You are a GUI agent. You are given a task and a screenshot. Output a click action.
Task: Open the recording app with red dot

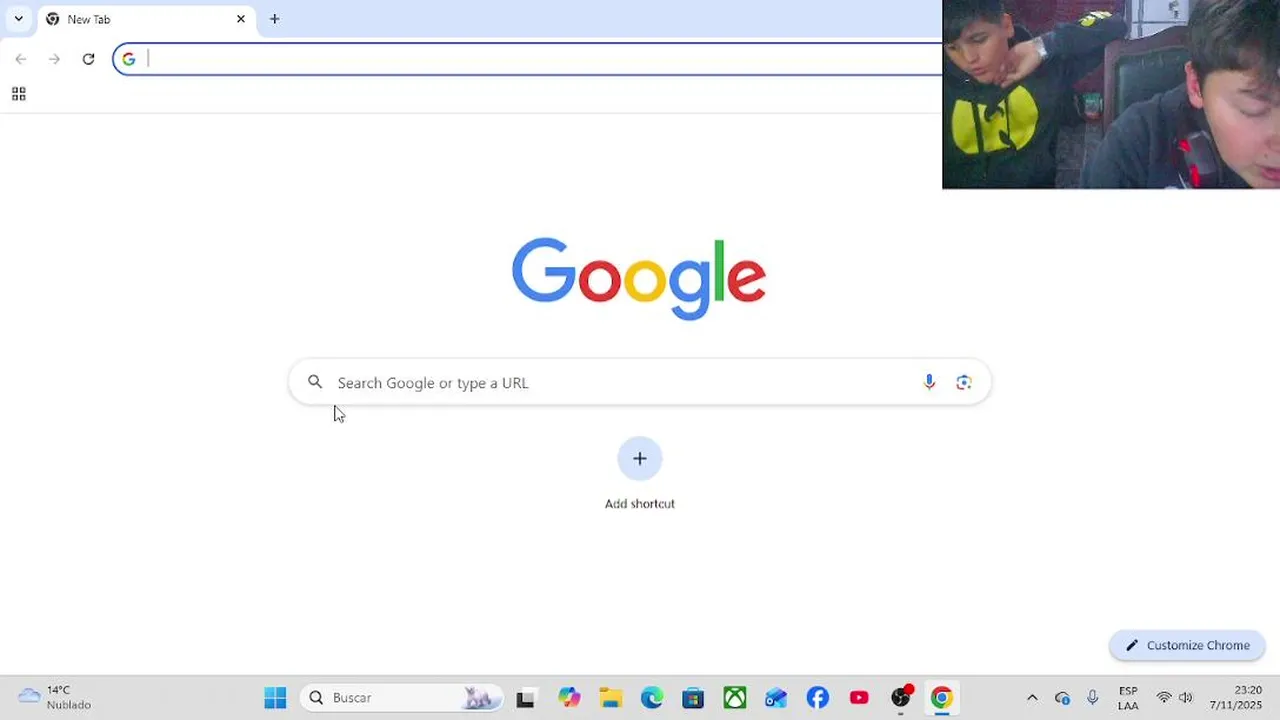(x=901, y=698)
